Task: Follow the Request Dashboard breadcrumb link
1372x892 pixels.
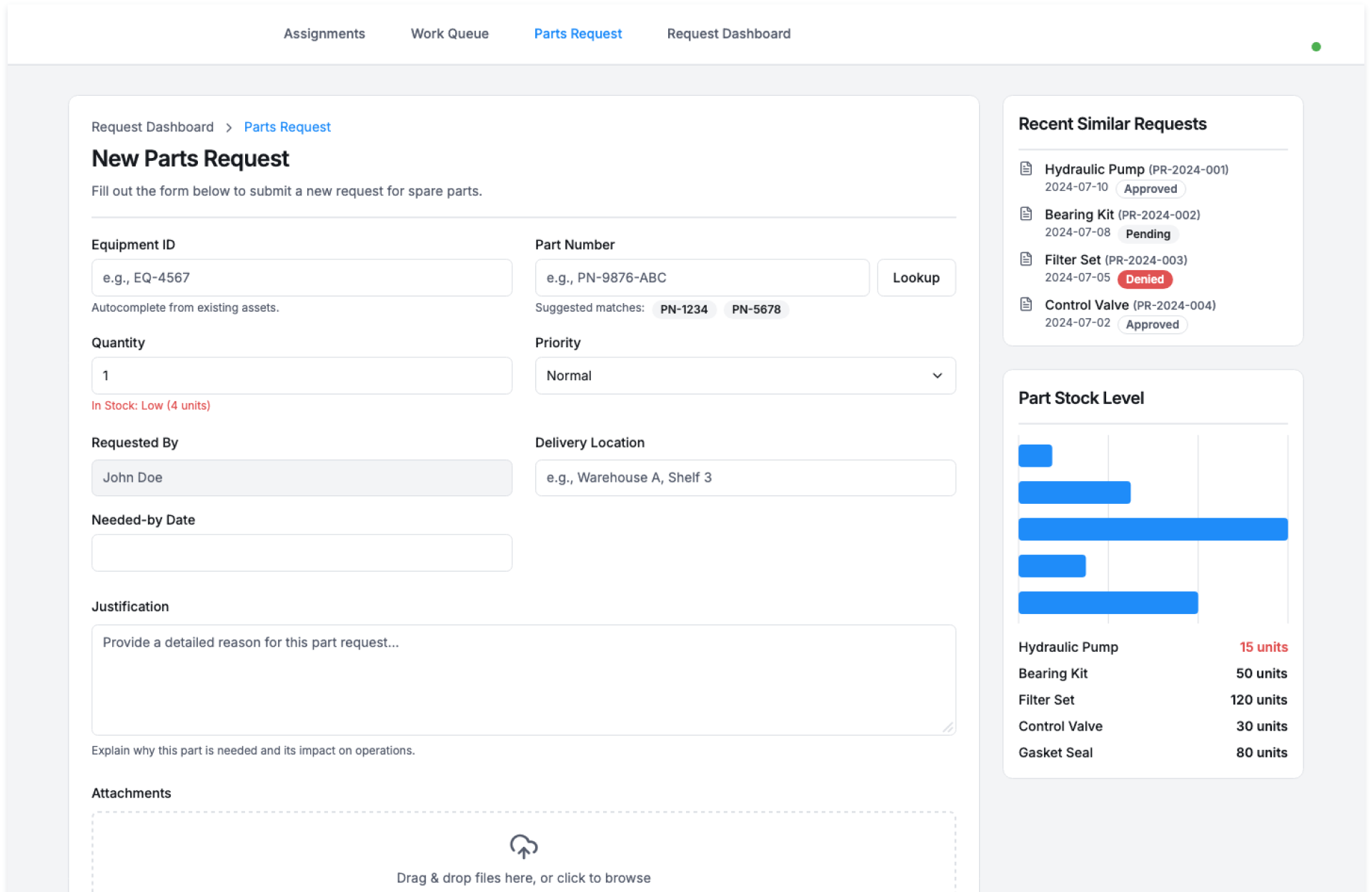Action: coord(152,127)
